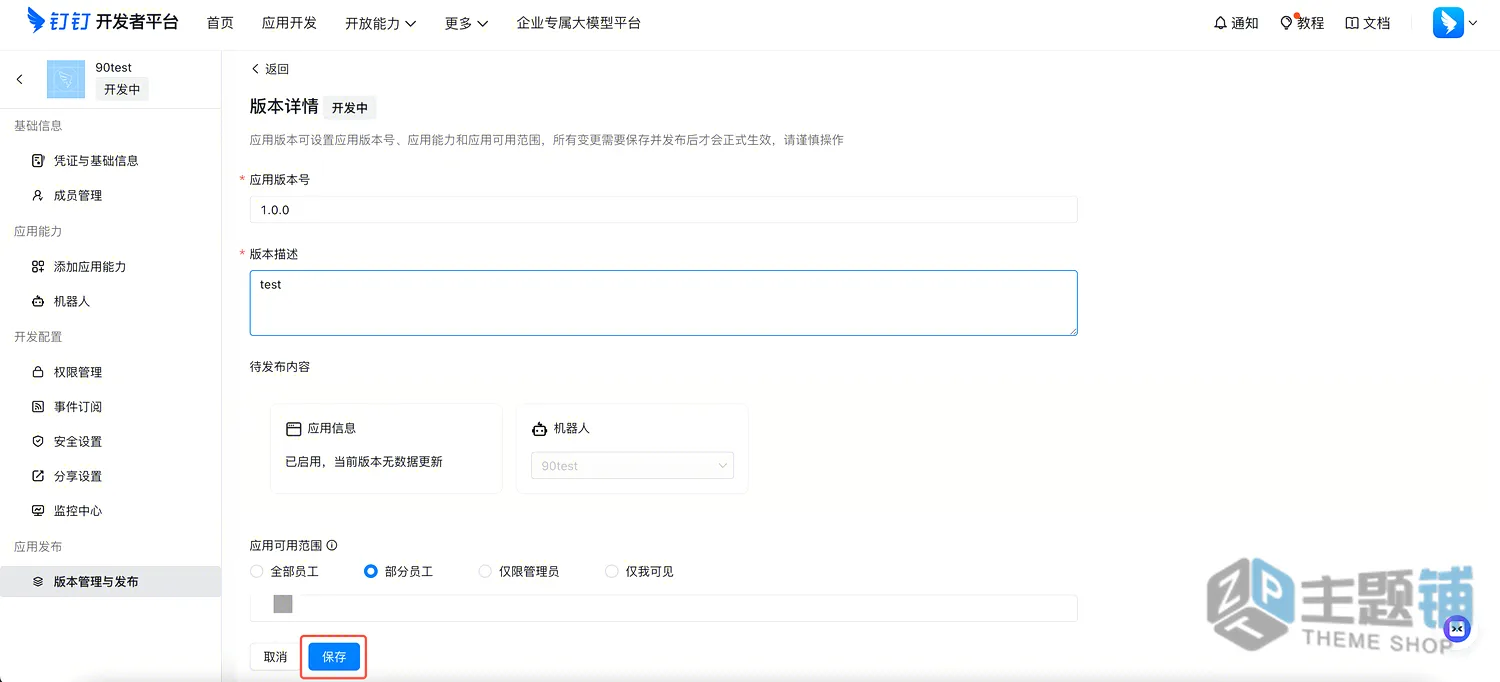Click the security settings shield icon
Viewport: 1500px width, 682px height.
coord(38,442)
